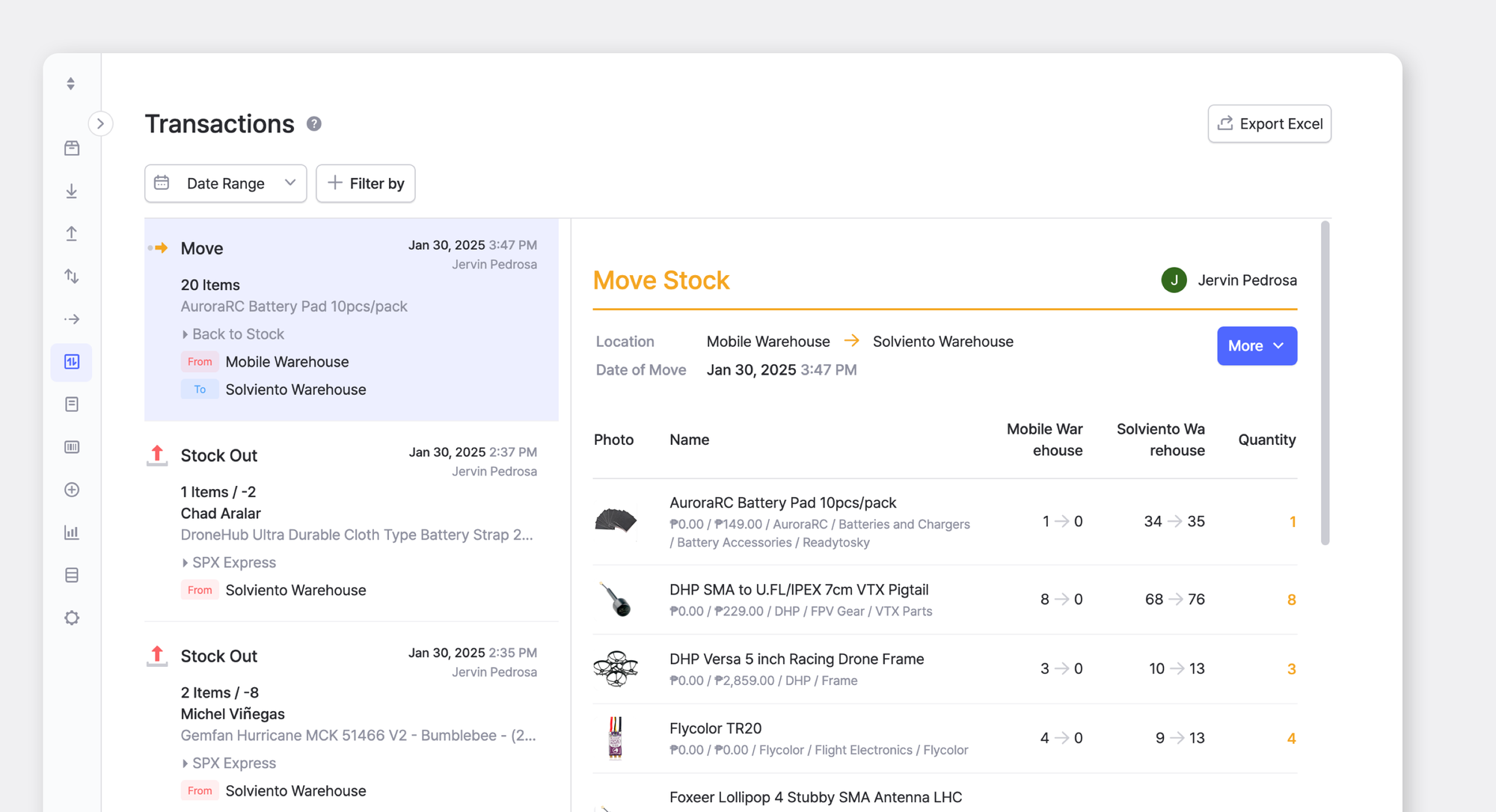Expand the More dropdown on Move Stock
Image resolution: width=1496 pixels, height=812 pixels.
click(1256, 345)
